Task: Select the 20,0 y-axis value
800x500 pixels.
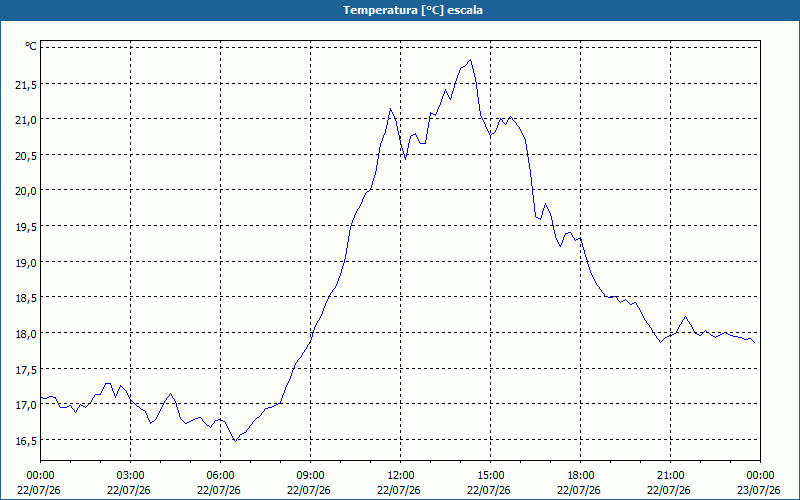Action: coord(26,191)
